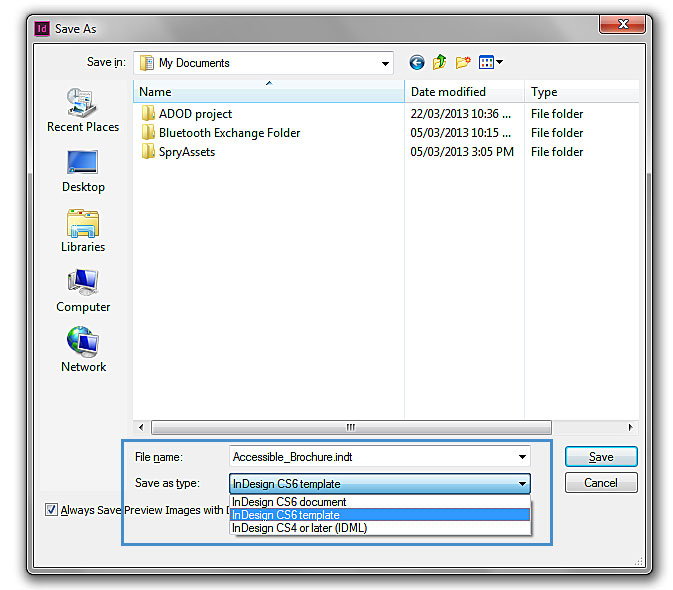This screenshot has height=590, width=673.
Task: Click the Back navigation arrow icon
Action: (417, 63)
